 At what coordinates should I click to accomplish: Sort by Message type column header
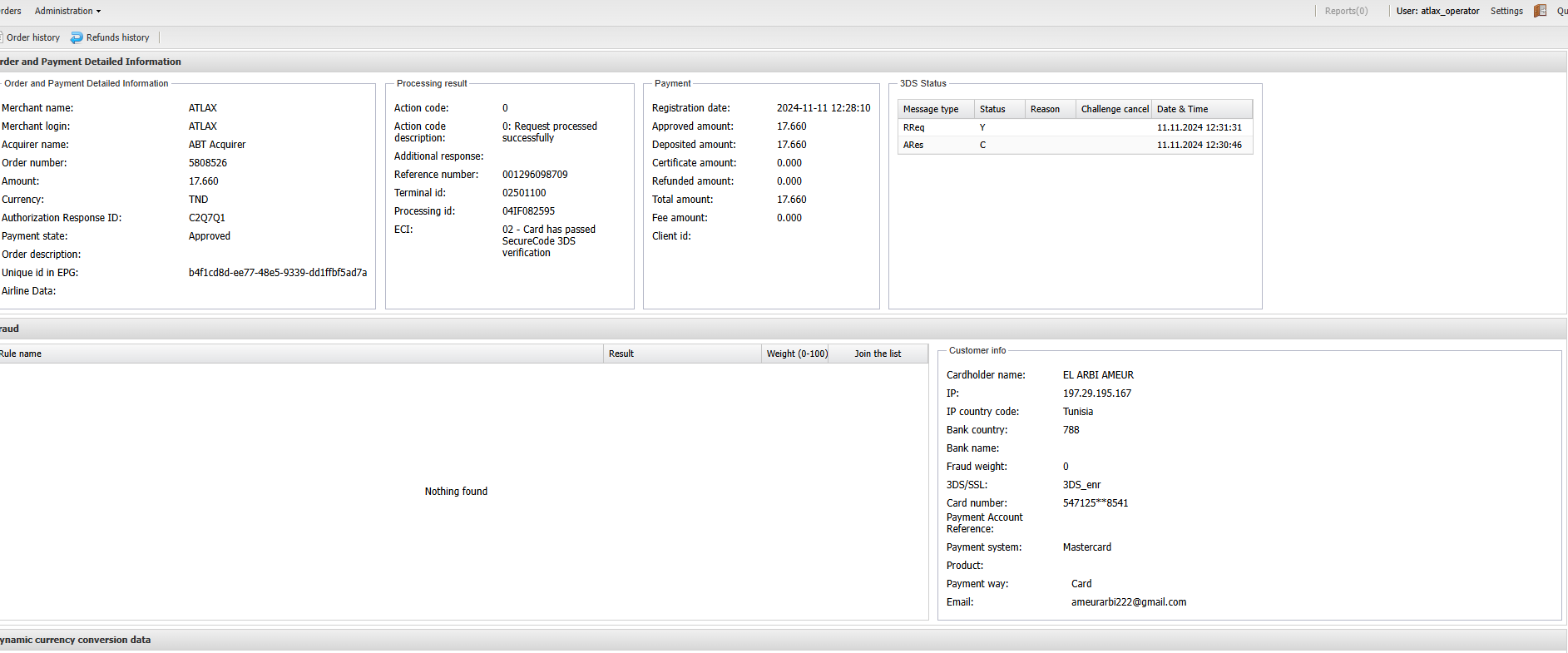point(931,109)
